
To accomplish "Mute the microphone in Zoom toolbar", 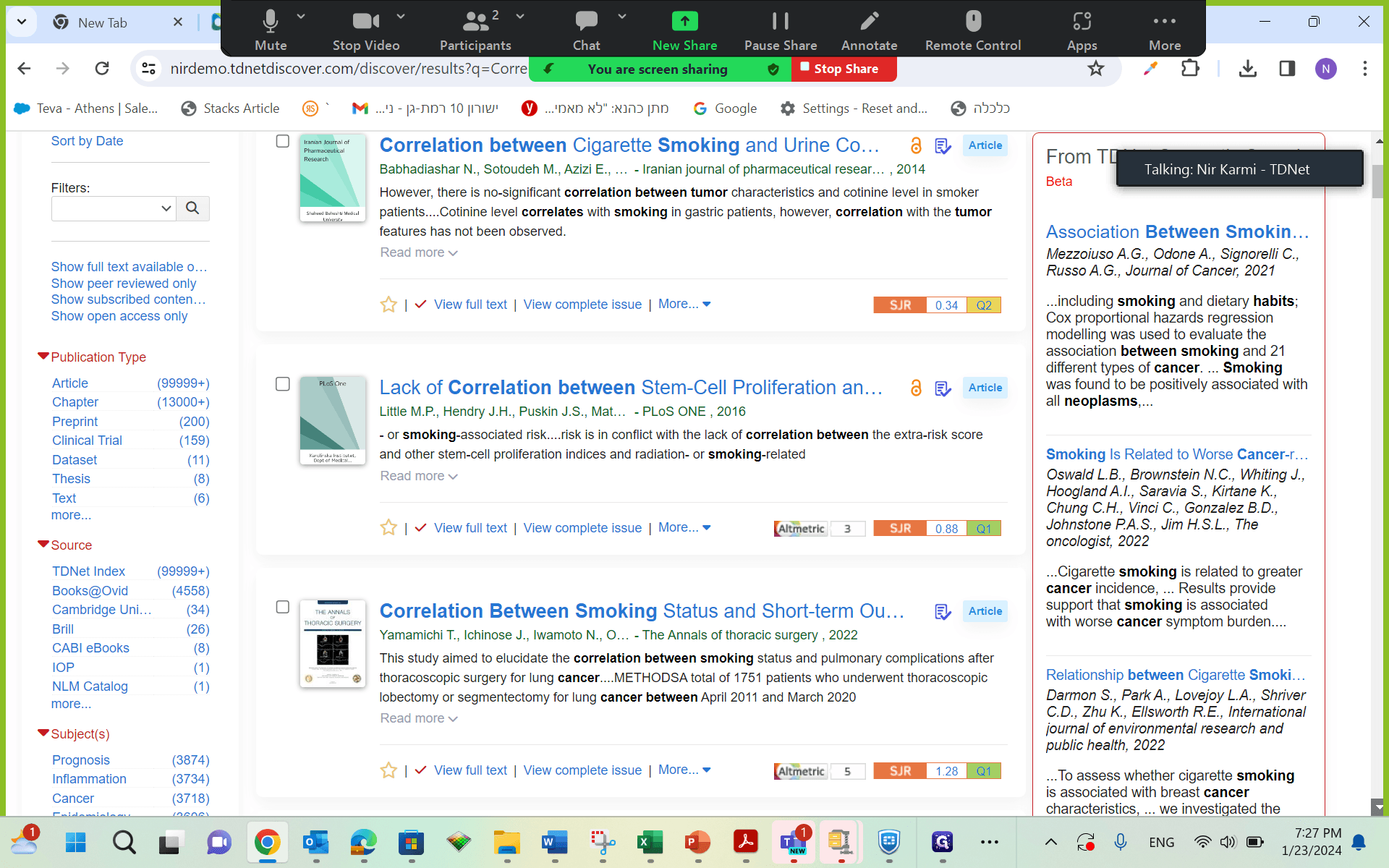I will pos(271,30).
